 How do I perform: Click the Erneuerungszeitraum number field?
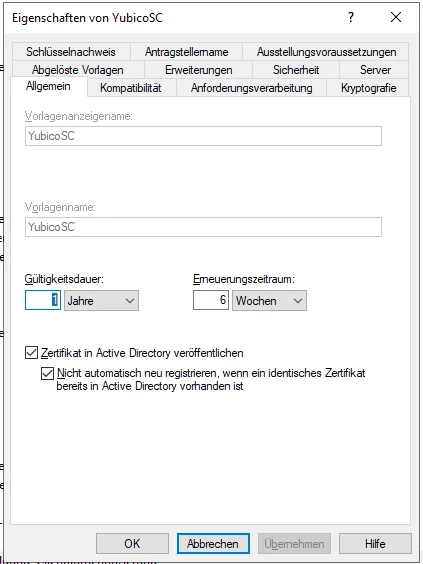tap(211, 300)
